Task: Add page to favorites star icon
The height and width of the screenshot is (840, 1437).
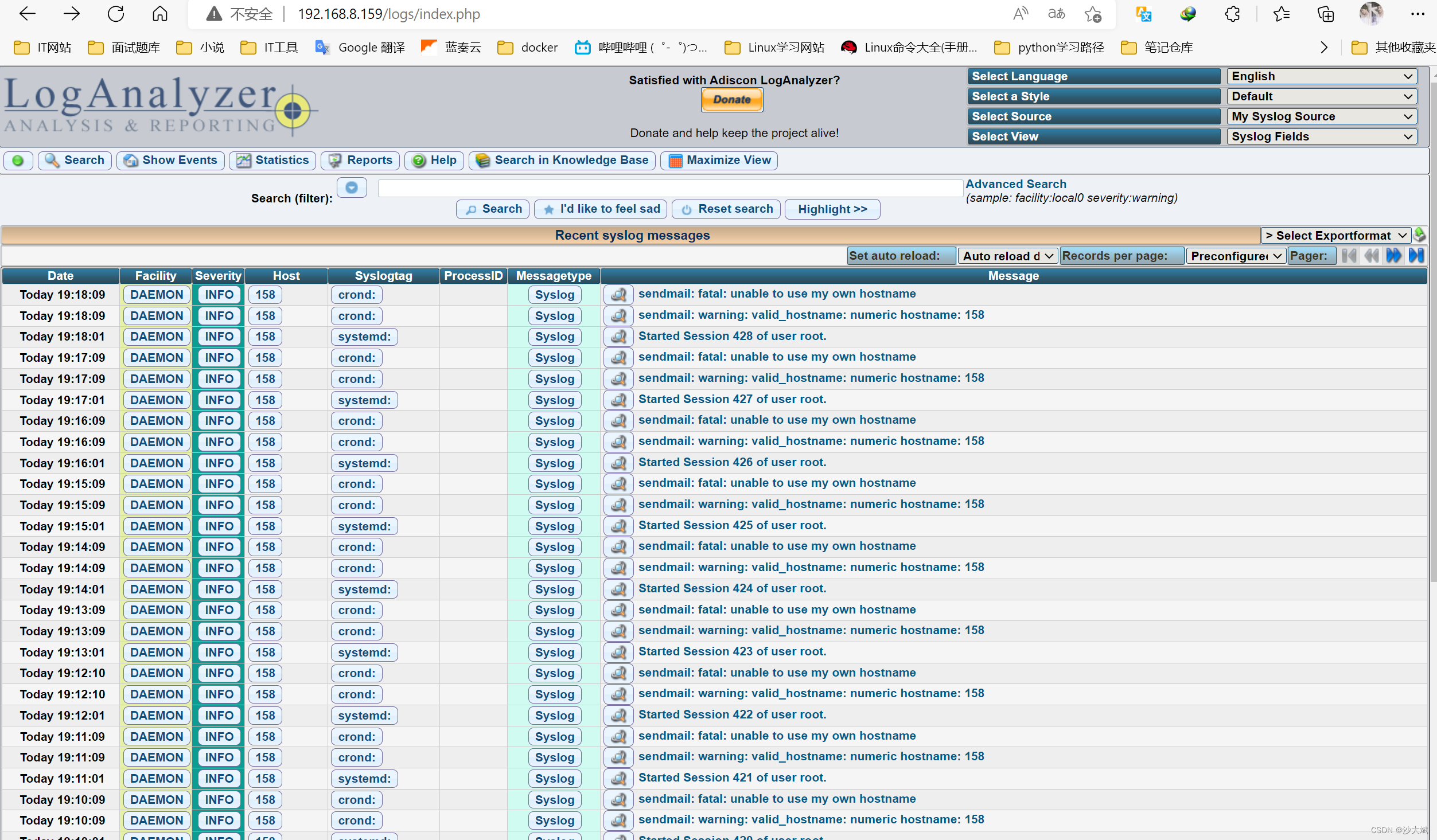Action: pyautogui.click(x=1093, y=14)
